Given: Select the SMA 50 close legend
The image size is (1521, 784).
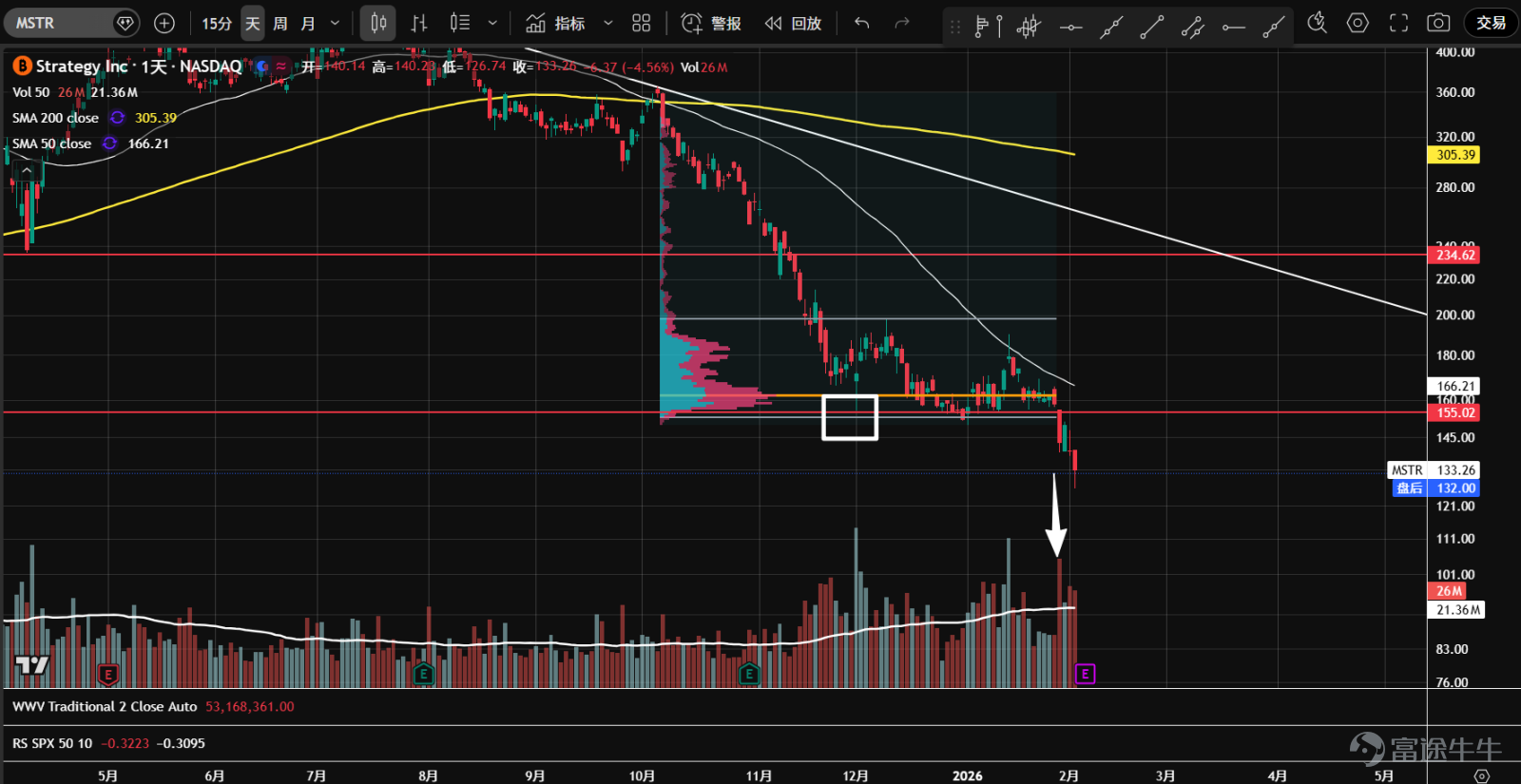Looking at the screenshot, I should (51, 143).
